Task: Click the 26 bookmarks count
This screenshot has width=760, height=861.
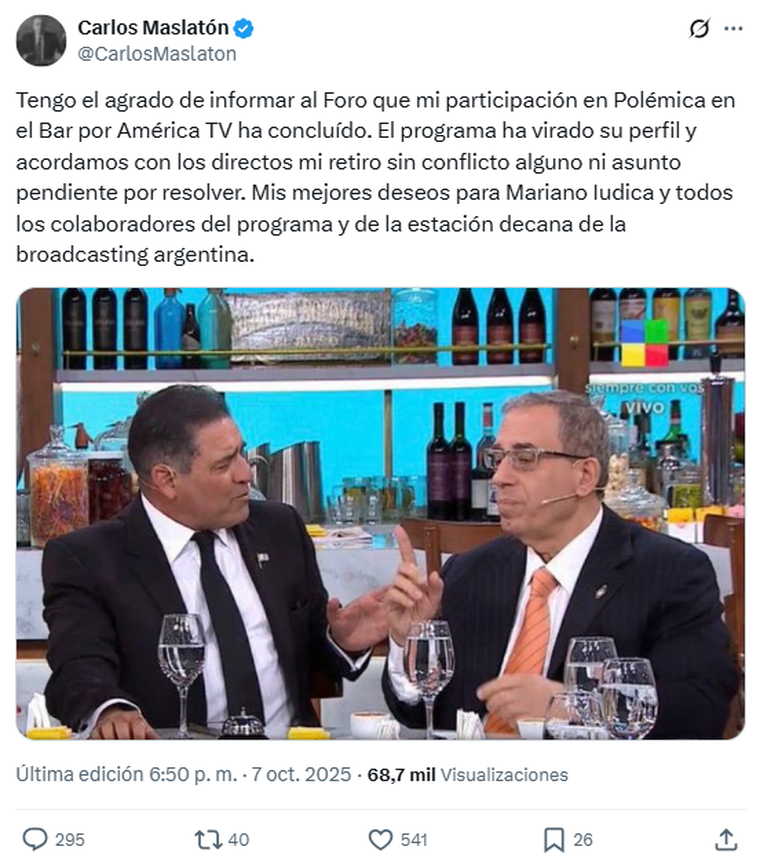Action: click(x=583, y=840)
